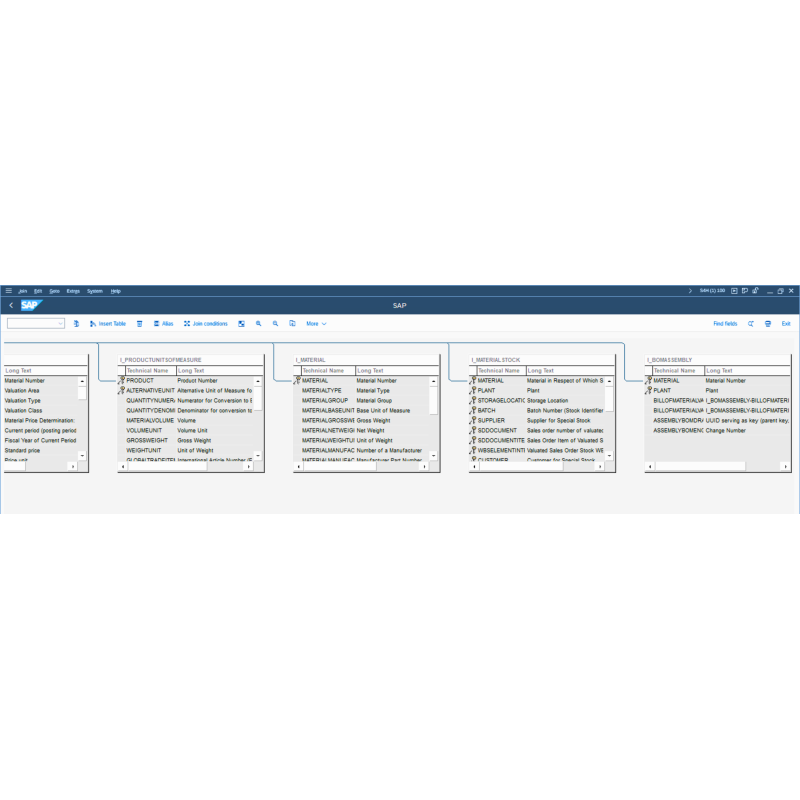The height and width of the screenshot is (800, 800).
Task: Click the copy icon next to the magnifiers
Action: pyautogui.click(x=291, y=323)
